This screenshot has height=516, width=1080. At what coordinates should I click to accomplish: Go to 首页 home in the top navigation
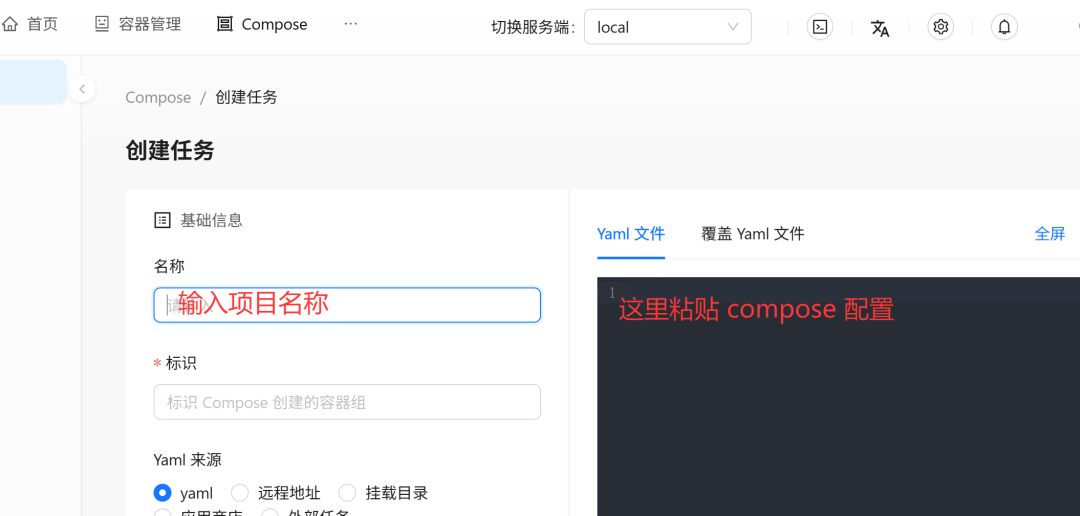[30, 24]
